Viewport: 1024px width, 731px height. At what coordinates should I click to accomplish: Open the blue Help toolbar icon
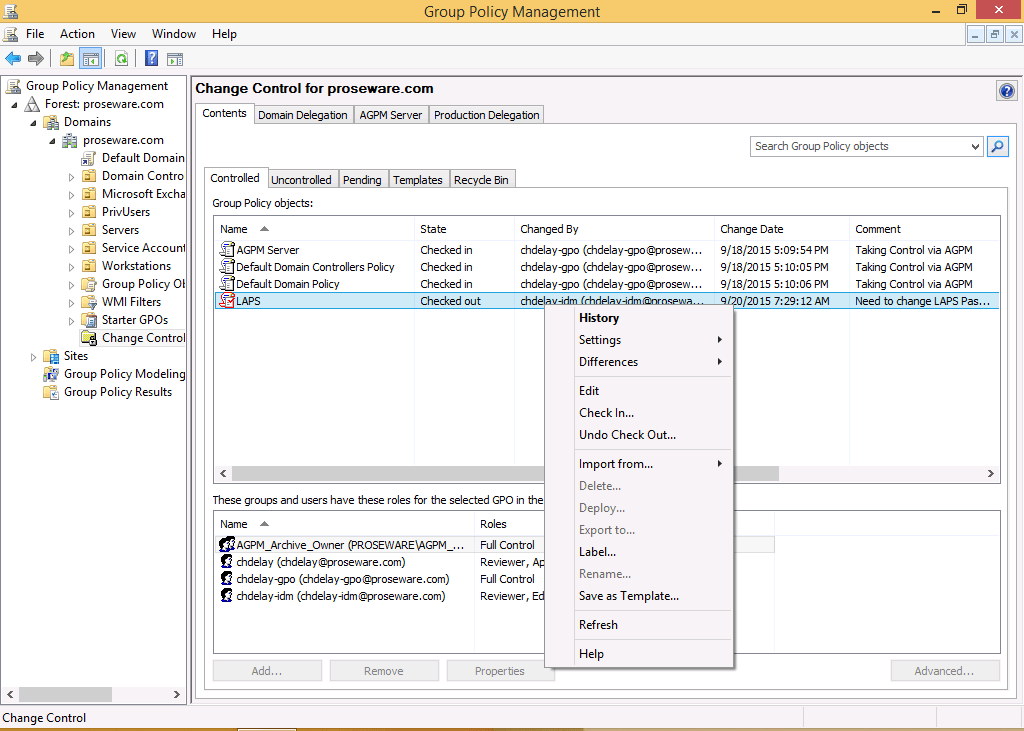[152, 59]
